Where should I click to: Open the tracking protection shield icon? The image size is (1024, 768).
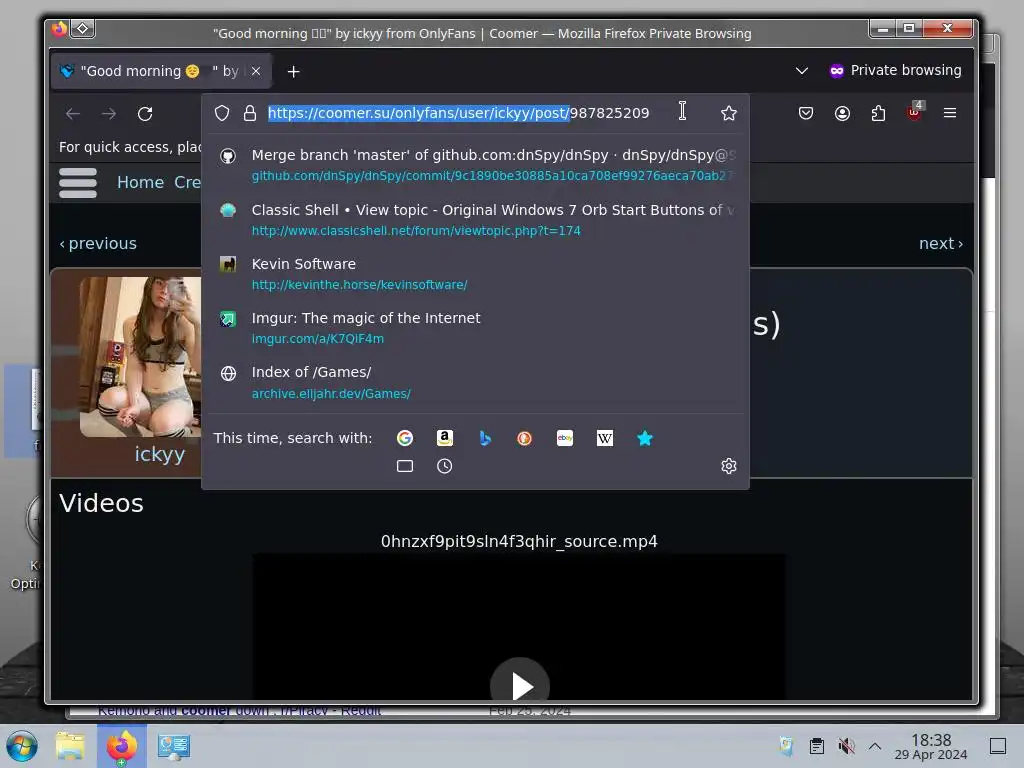click(222, 113)
